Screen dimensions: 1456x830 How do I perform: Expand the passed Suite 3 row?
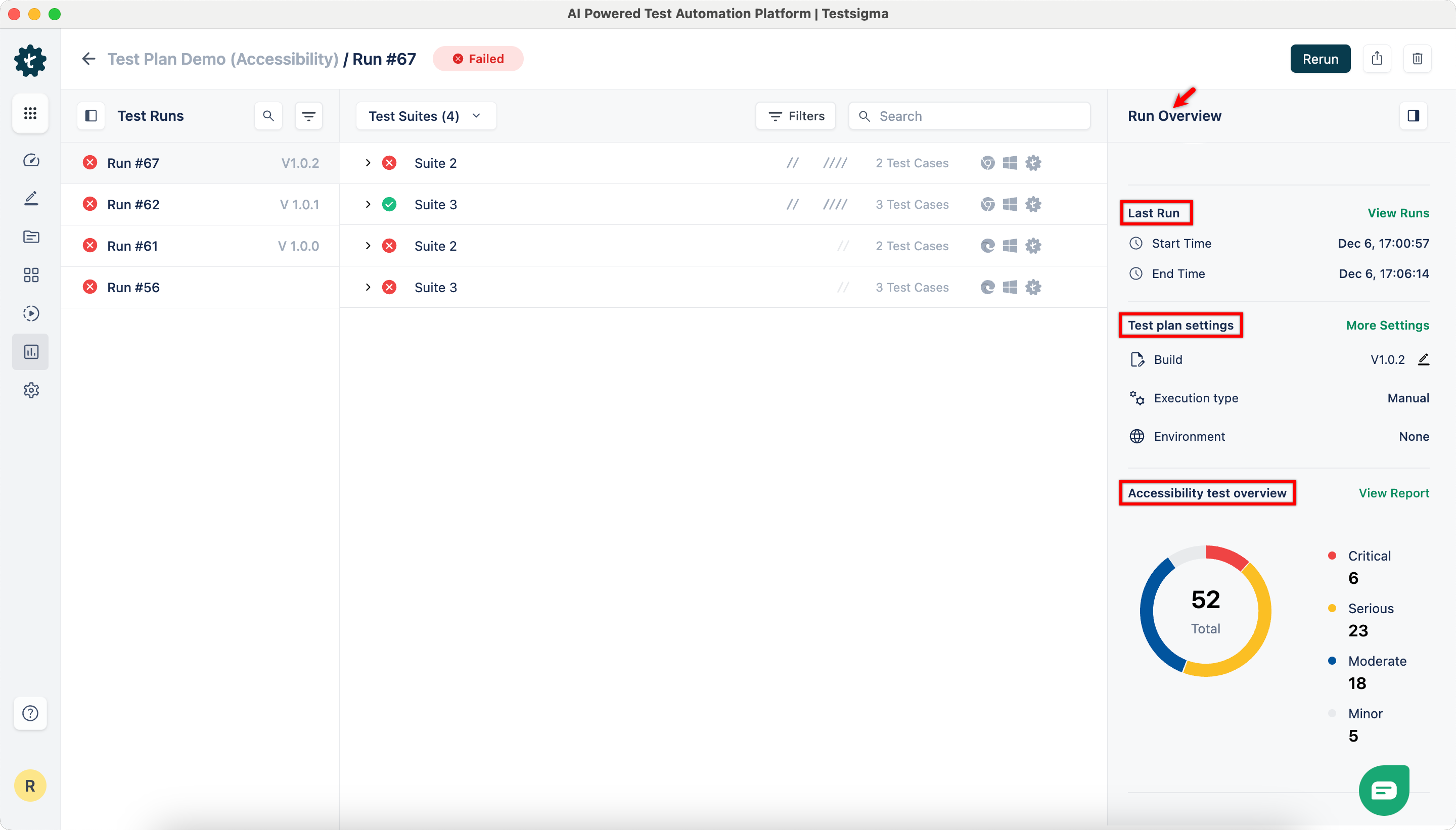coord(368,205)
